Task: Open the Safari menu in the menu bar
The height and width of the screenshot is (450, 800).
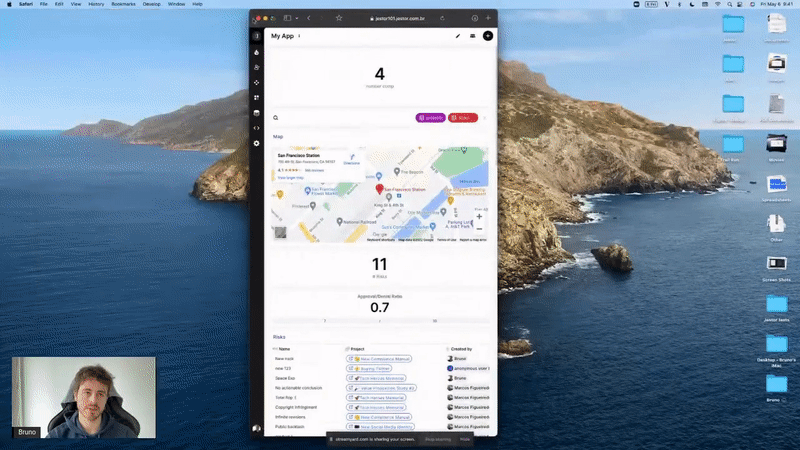Action: (26, 4)
